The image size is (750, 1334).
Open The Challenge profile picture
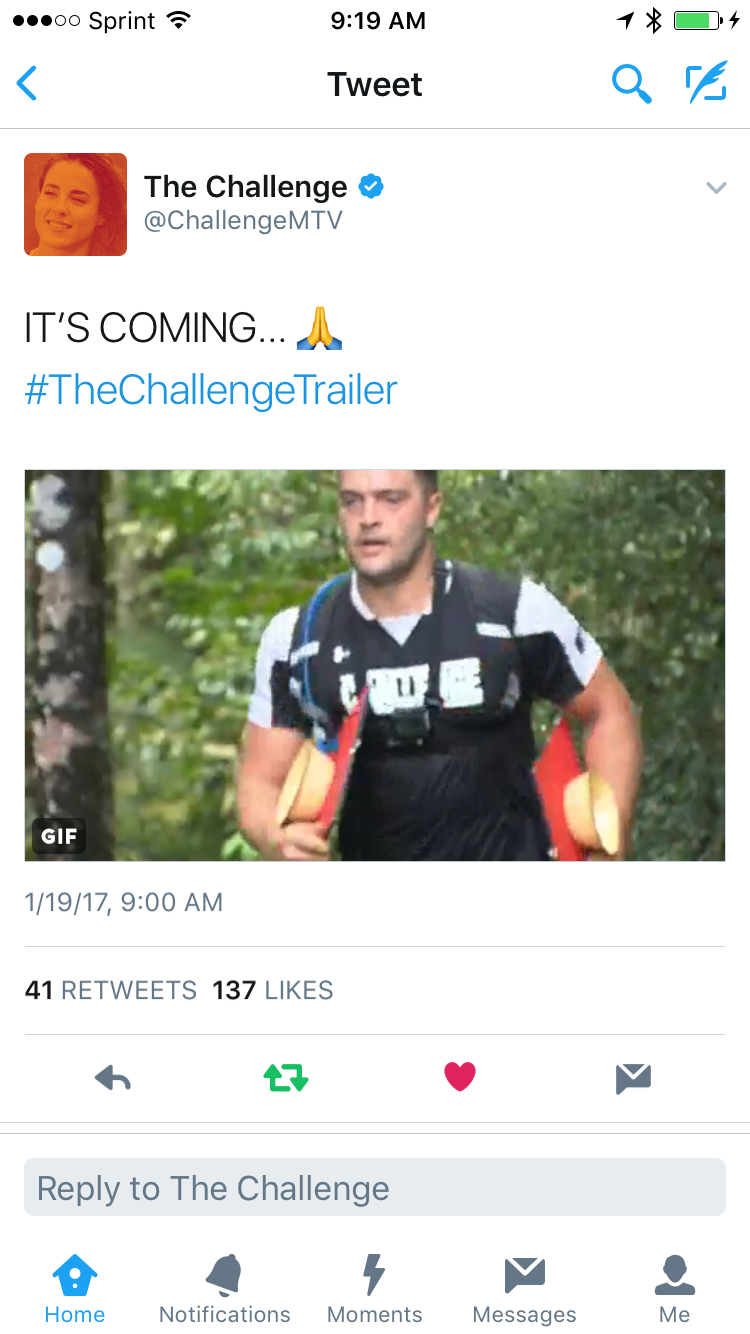click(76, 204)
